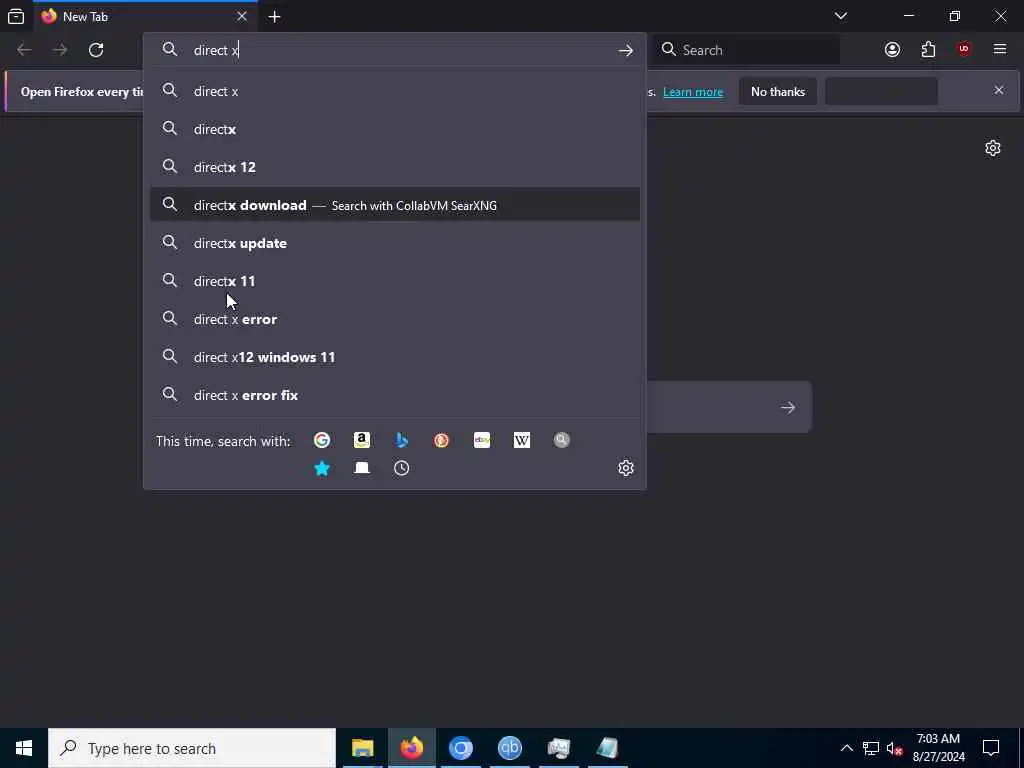Viewport: 1024px width, 768px height.
Task: Go back using the back arrow
Action: [x=24, y=50]
